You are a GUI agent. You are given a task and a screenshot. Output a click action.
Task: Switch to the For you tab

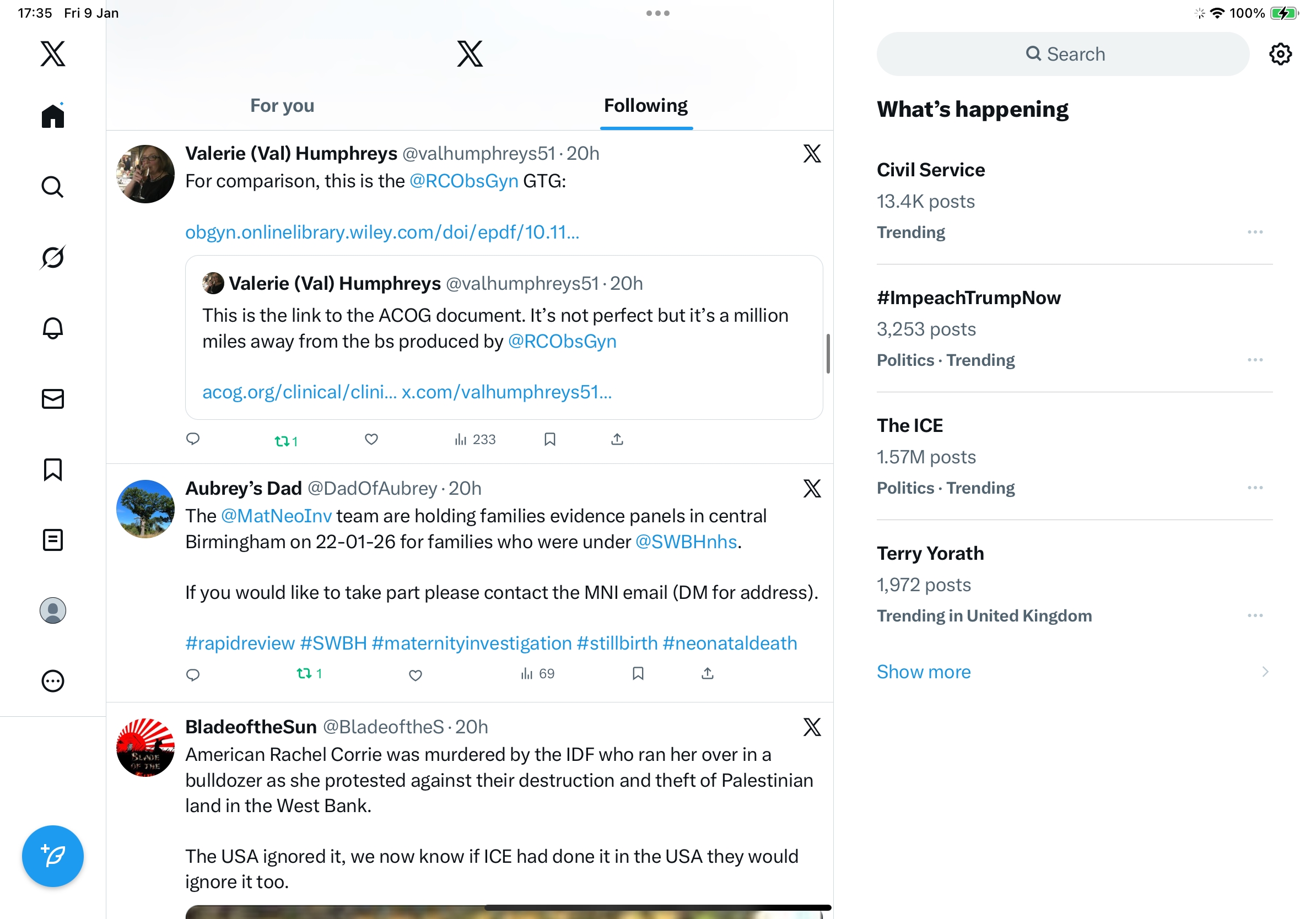point(282,106)
